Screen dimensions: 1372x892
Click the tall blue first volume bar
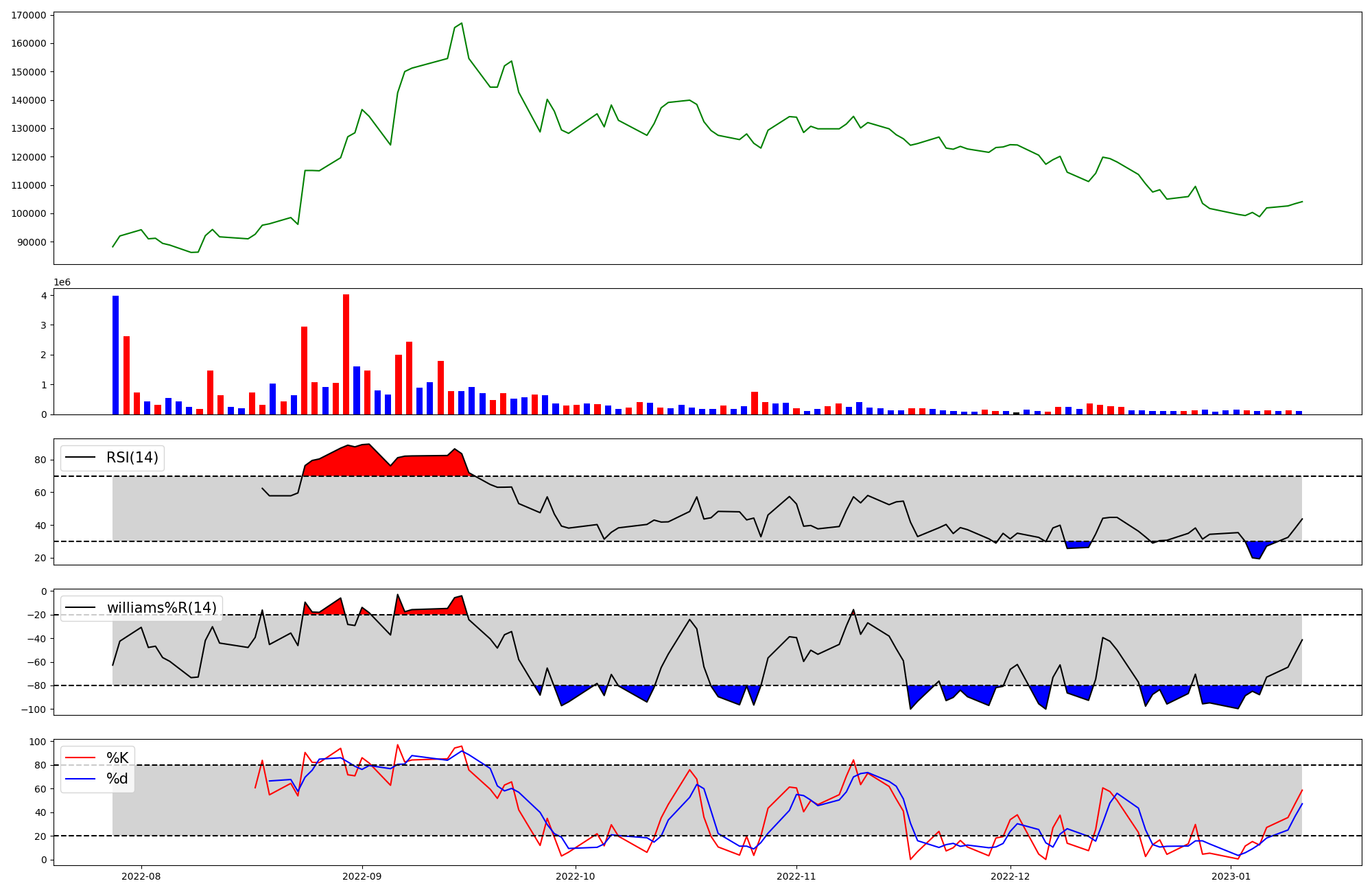coord(115,355)
